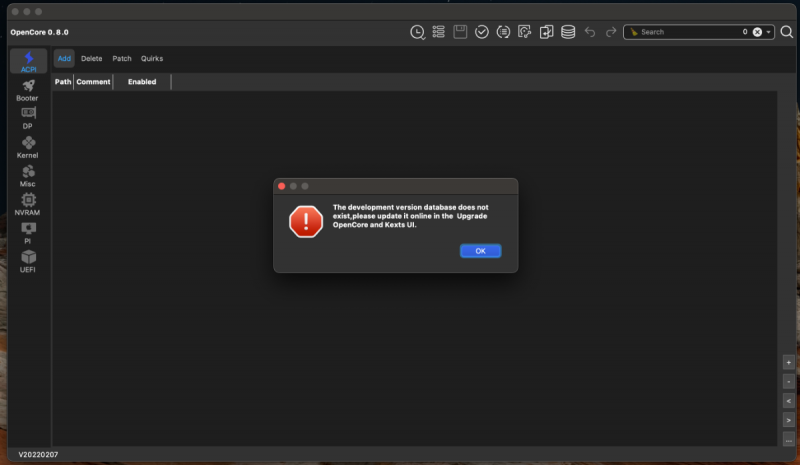Click the OpenCore 0.8.0 title text
800x465 pixels.
(x=39, y=32)
